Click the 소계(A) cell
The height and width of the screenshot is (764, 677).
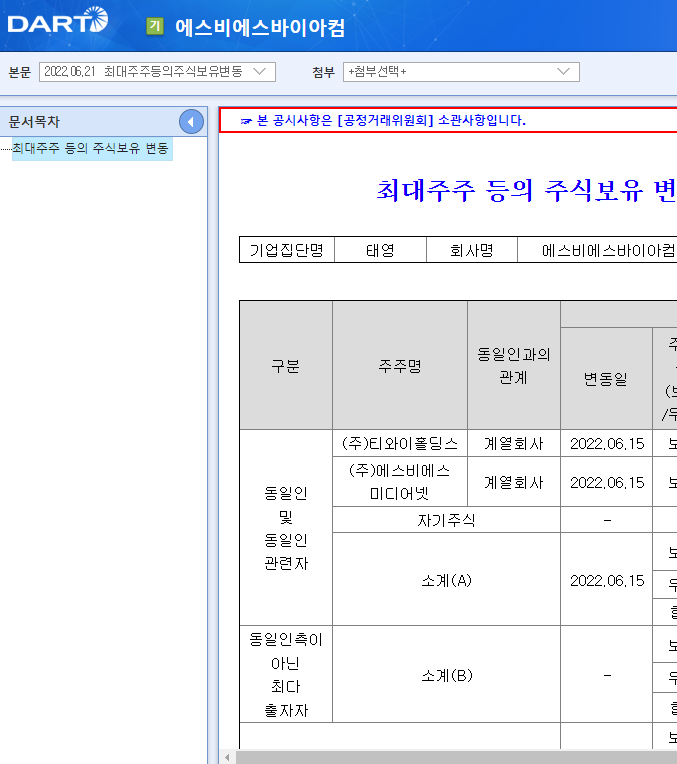click(x=446, y=580)
